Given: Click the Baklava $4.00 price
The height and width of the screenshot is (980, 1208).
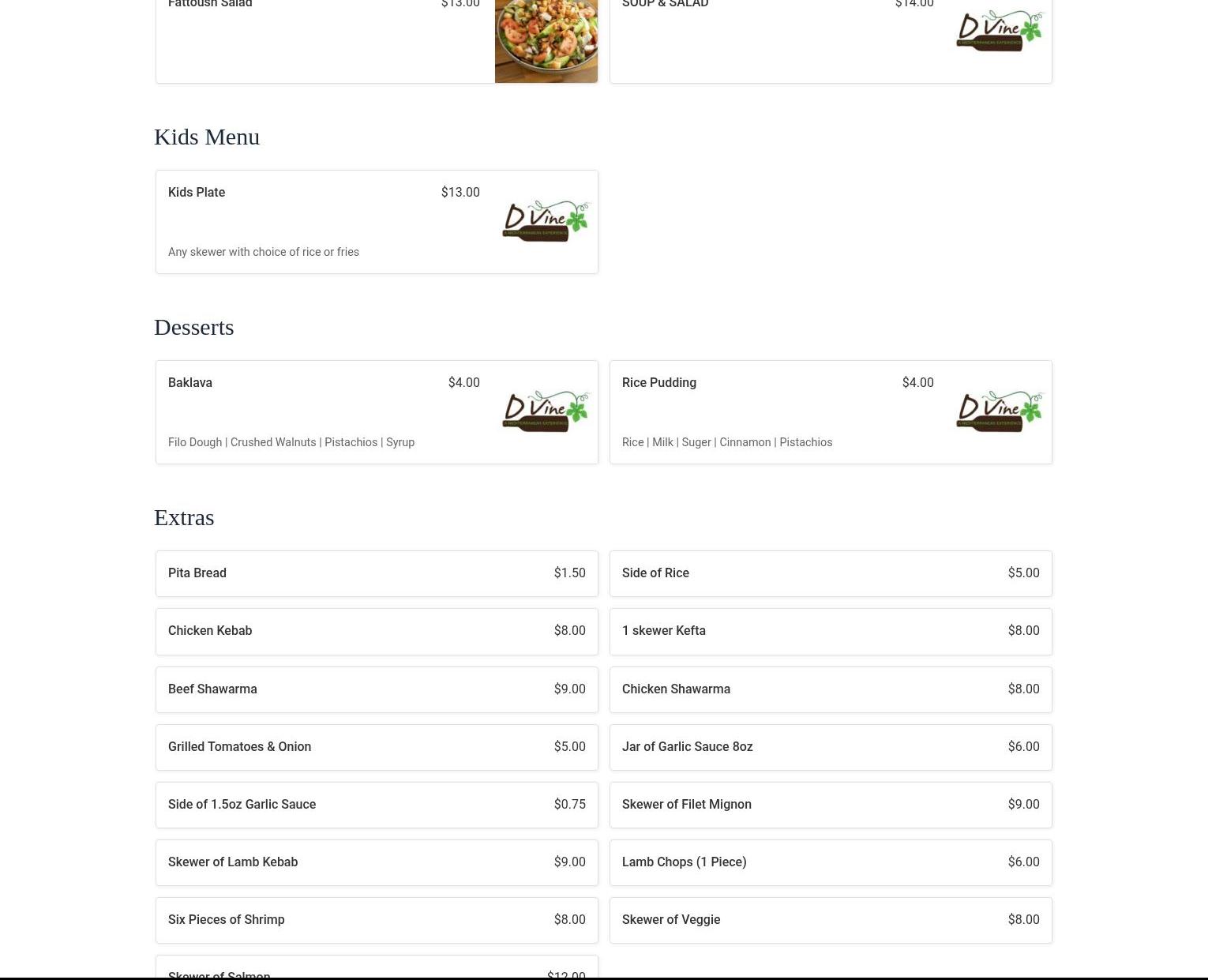Looking at the screenshot, I should [464, 382].
